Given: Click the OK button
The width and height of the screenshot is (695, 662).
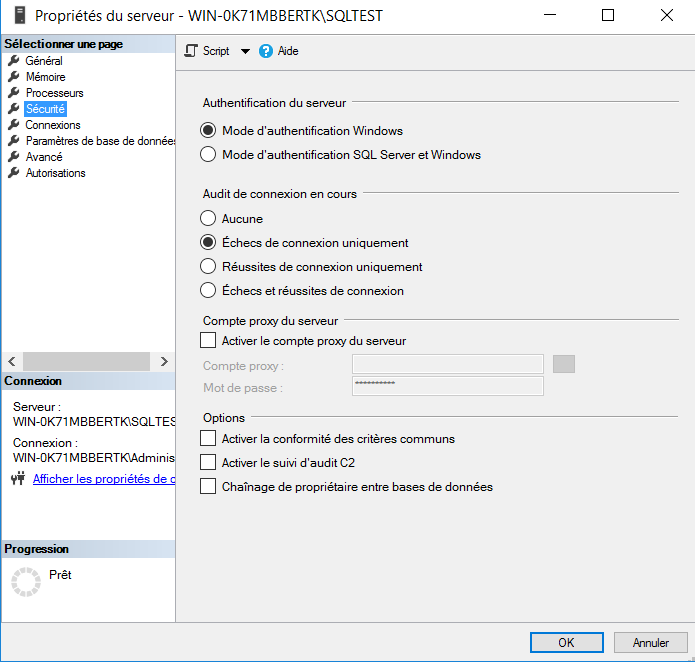Looking at the screenshot, I should coord(565,642).
